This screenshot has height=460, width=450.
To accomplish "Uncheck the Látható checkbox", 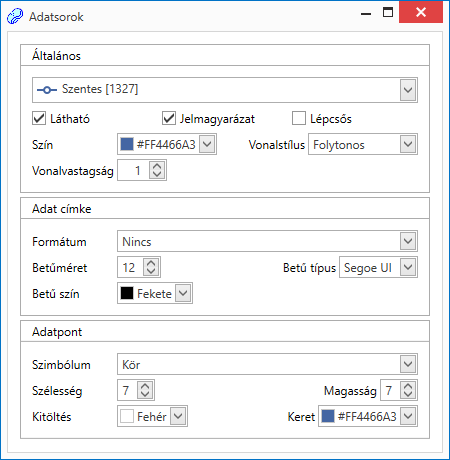I will pyautogui.click(x=39, y=118).
